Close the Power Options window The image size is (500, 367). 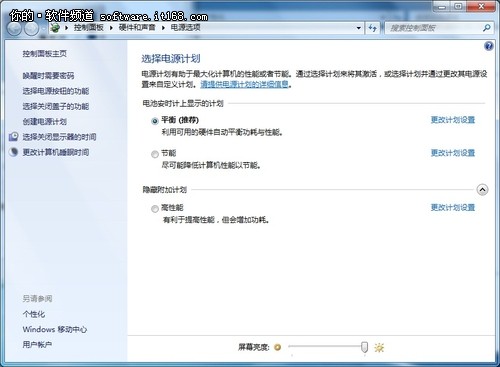[481, 7]
